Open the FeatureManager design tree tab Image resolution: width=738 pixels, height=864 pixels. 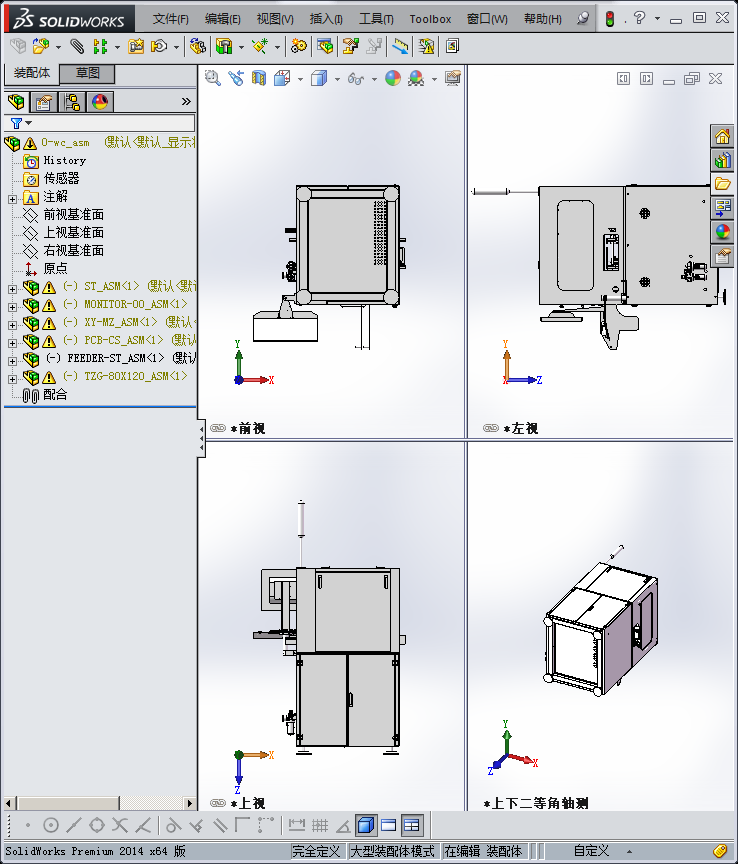coord(17,102)
